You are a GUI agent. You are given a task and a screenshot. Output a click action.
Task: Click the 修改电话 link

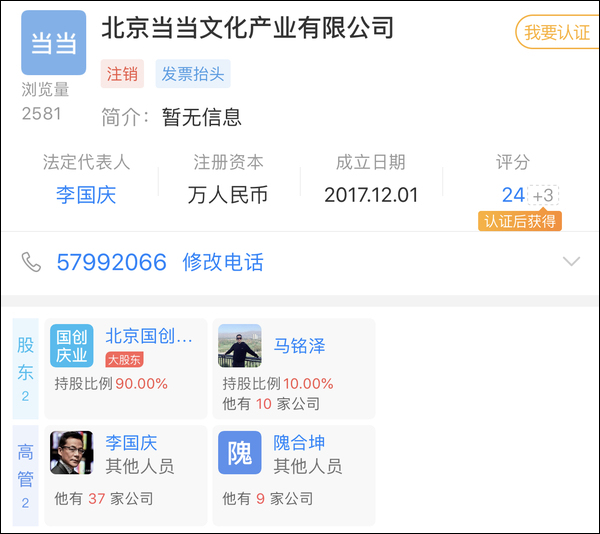pos(223,262)
